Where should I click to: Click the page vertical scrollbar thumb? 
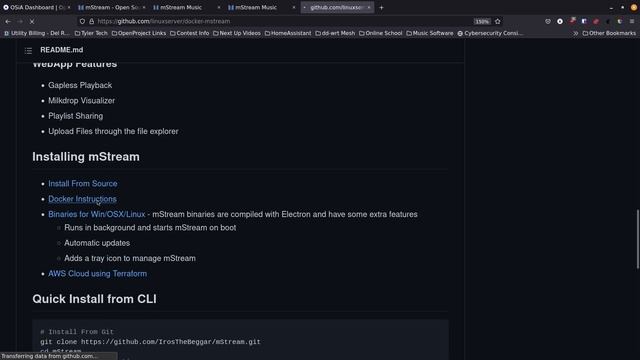pyautogui.click(x=638, y=239)
